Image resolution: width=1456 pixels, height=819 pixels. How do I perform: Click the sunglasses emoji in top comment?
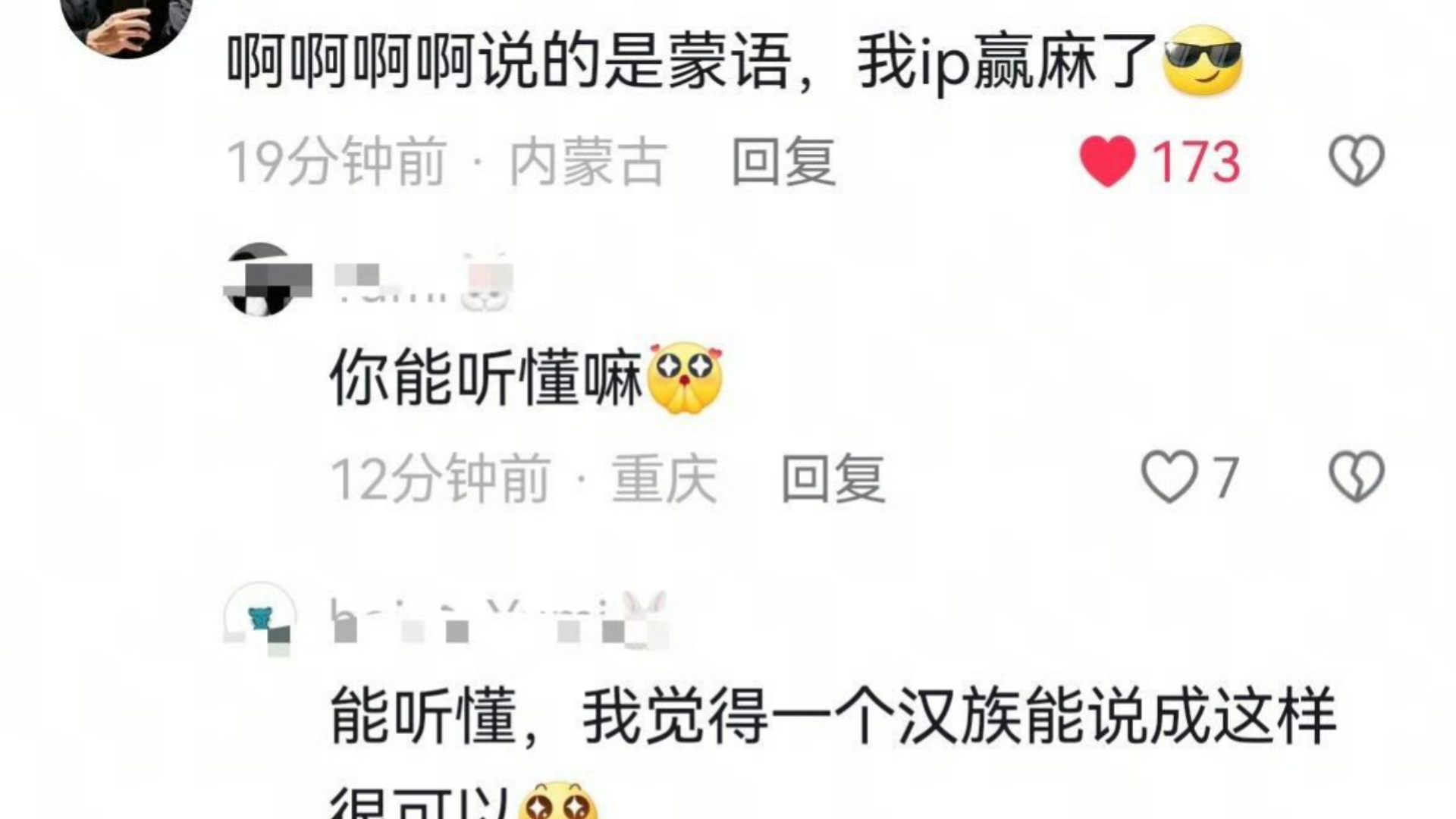tap(1203, 61)
